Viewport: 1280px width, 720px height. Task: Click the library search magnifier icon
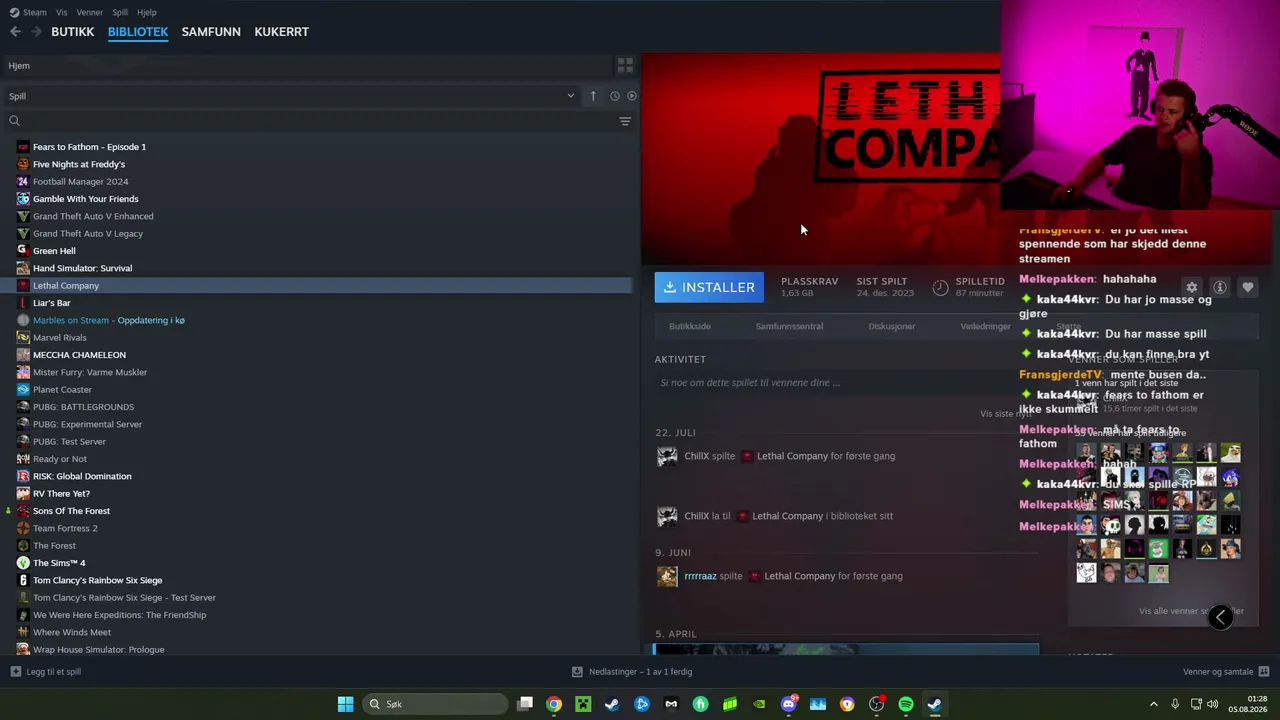tap(14, 121)
